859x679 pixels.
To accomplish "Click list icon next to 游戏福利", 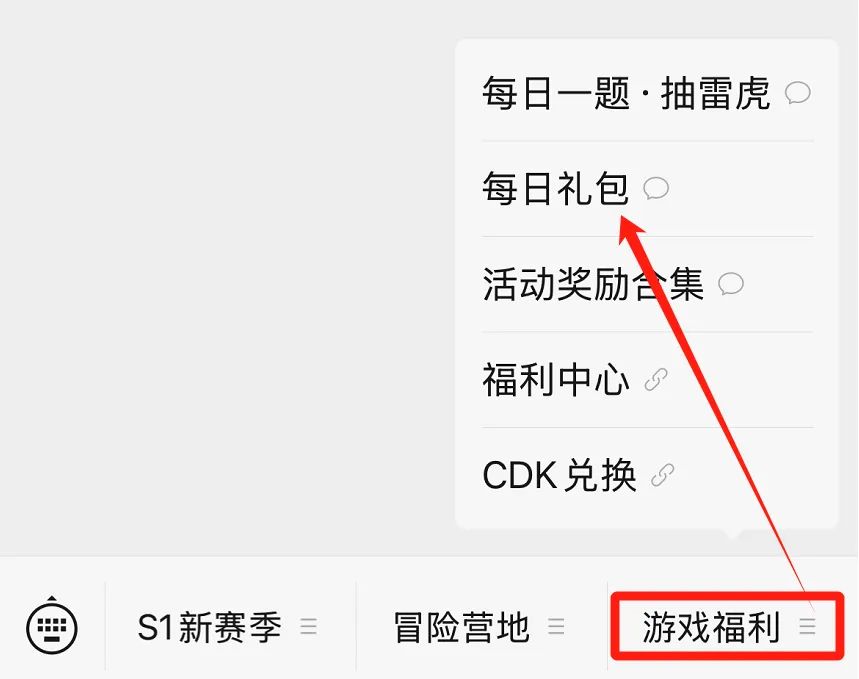I will tap(808, 626).
